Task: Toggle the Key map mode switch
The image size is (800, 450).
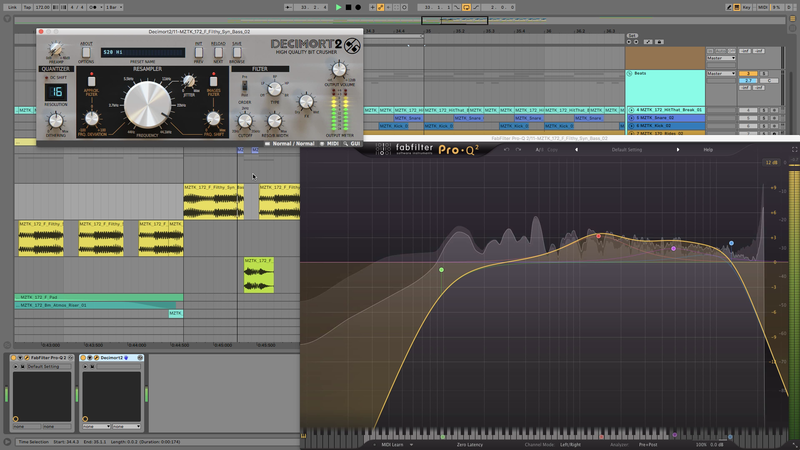Action: coord(746,7)
